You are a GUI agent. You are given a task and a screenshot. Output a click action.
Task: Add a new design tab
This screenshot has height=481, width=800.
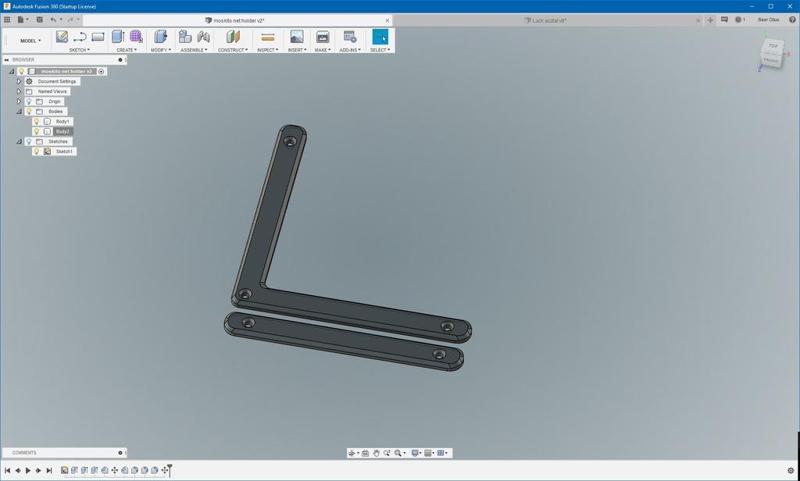point(710,20)
